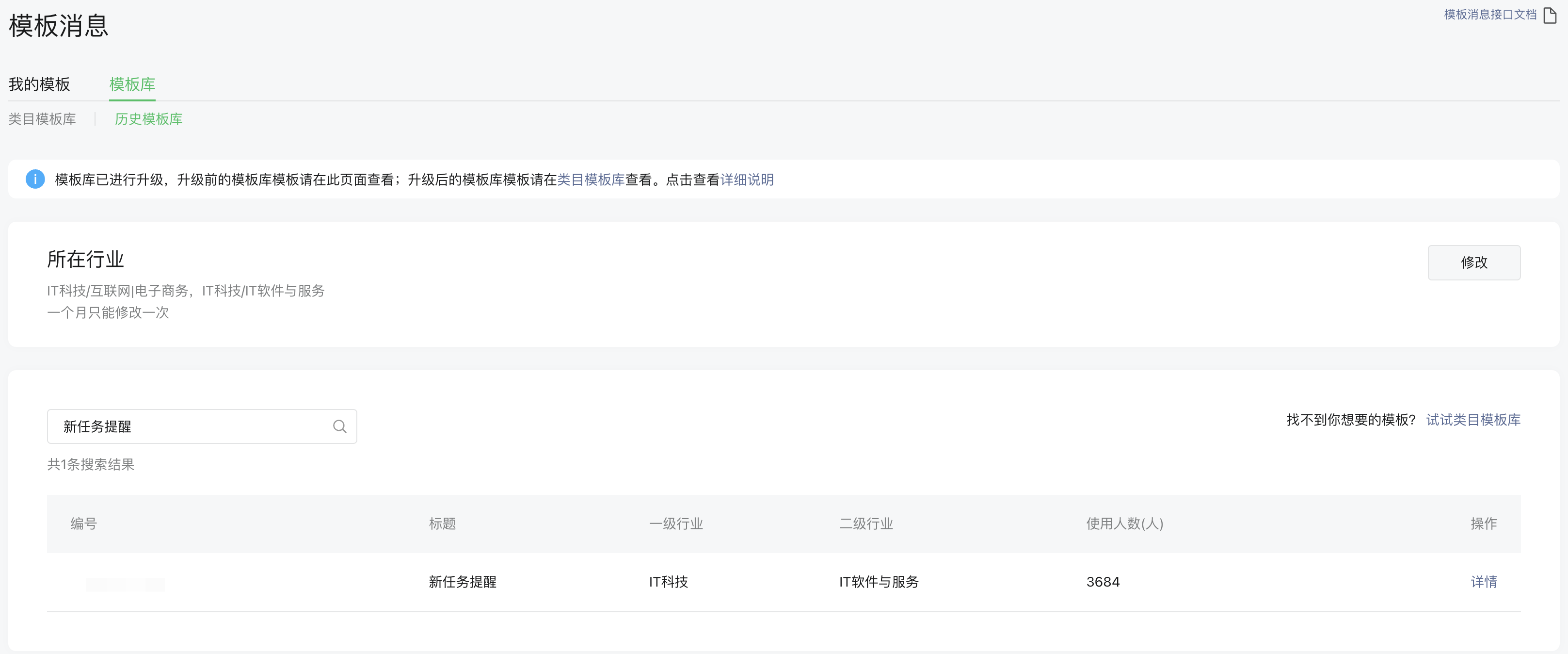Click the 使用人数(人) column header
Viewport: 1568px width, 654px height.
pos(1124,523)
